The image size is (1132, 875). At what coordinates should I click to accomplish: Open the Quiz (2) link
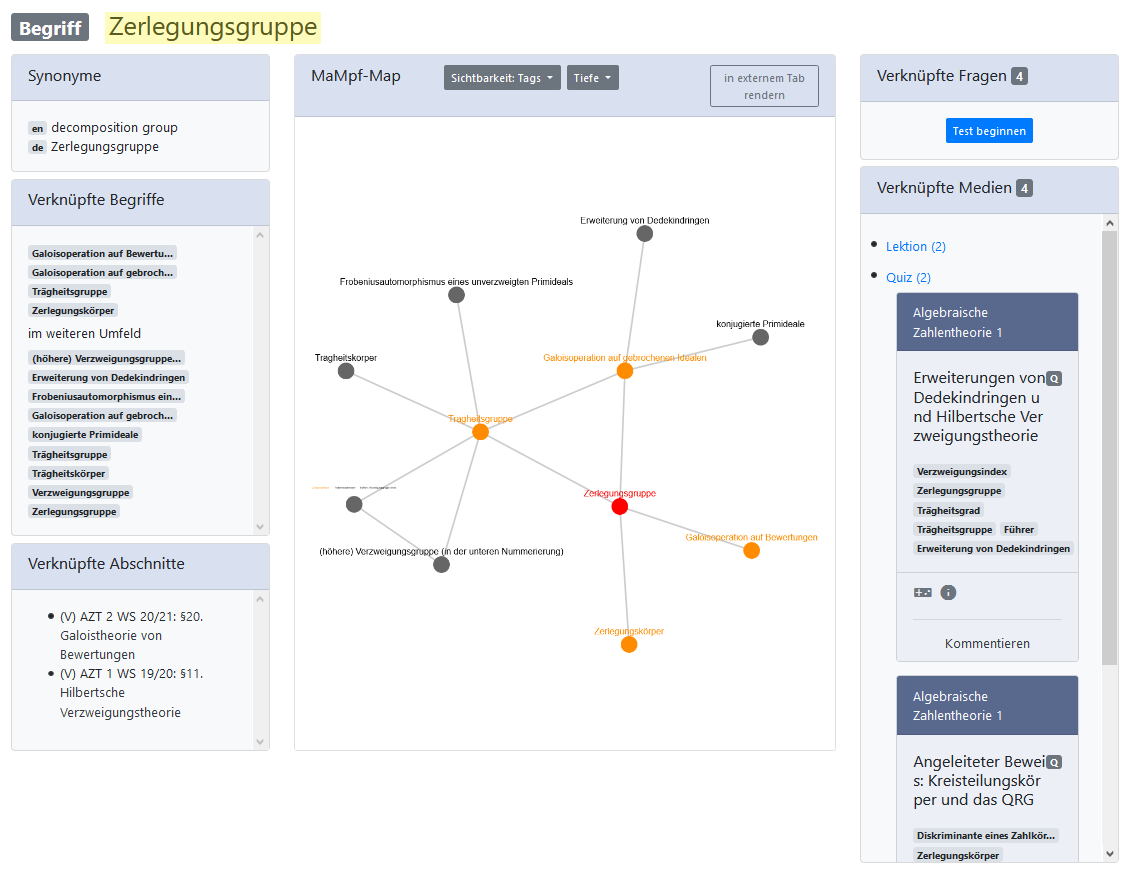[908, 278]
